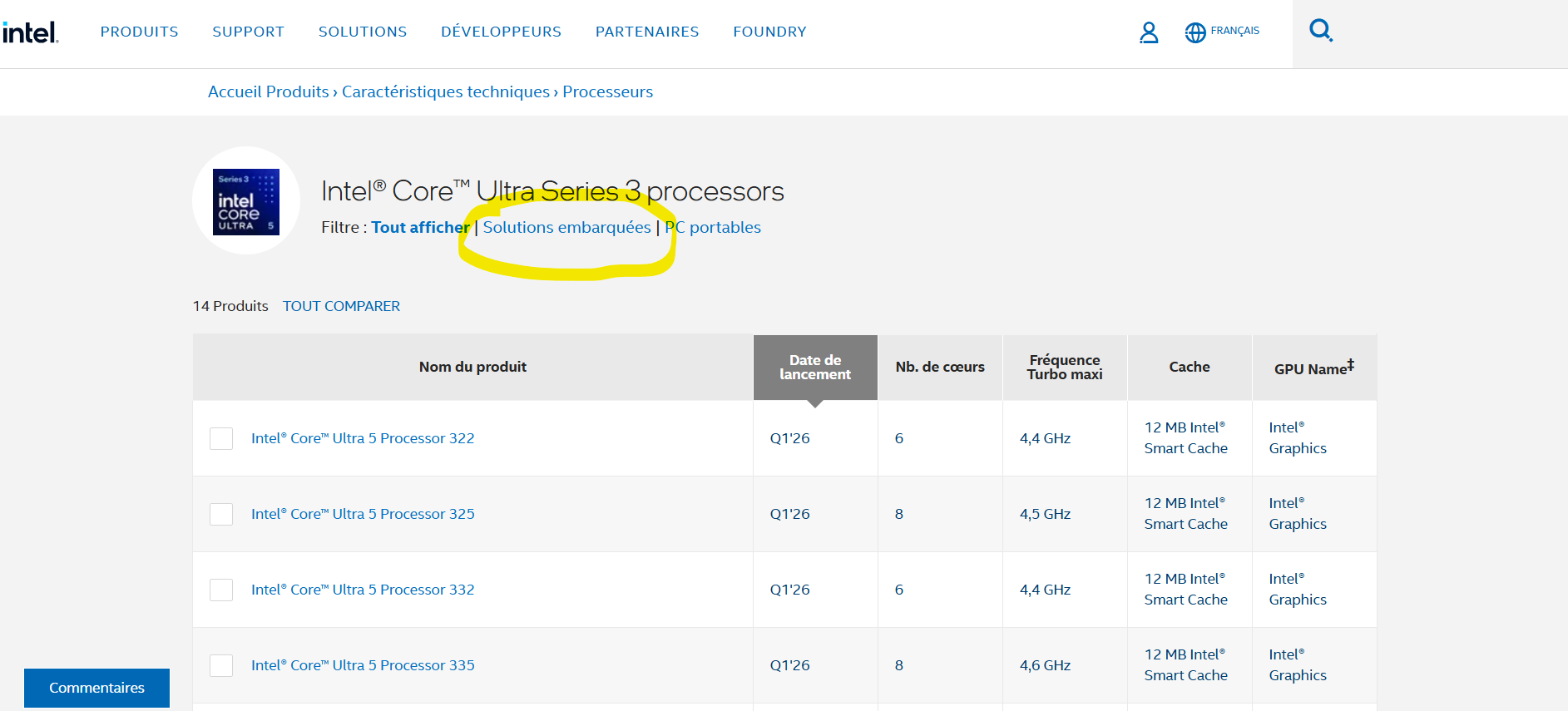Open the PRODUITS menu
The height and width of the screenshot is (711, 1568).
tap(139, 32)
